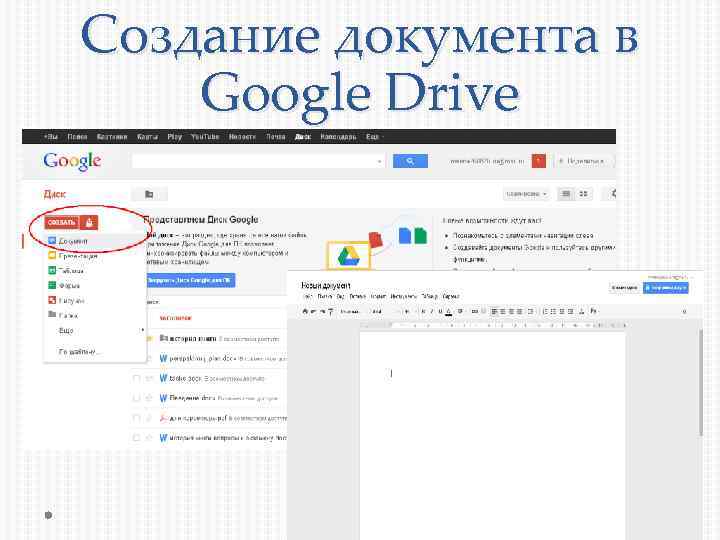Click Диск in the black bar
The width and height of the screenshot is (720, 540).
tap(303, 137)
